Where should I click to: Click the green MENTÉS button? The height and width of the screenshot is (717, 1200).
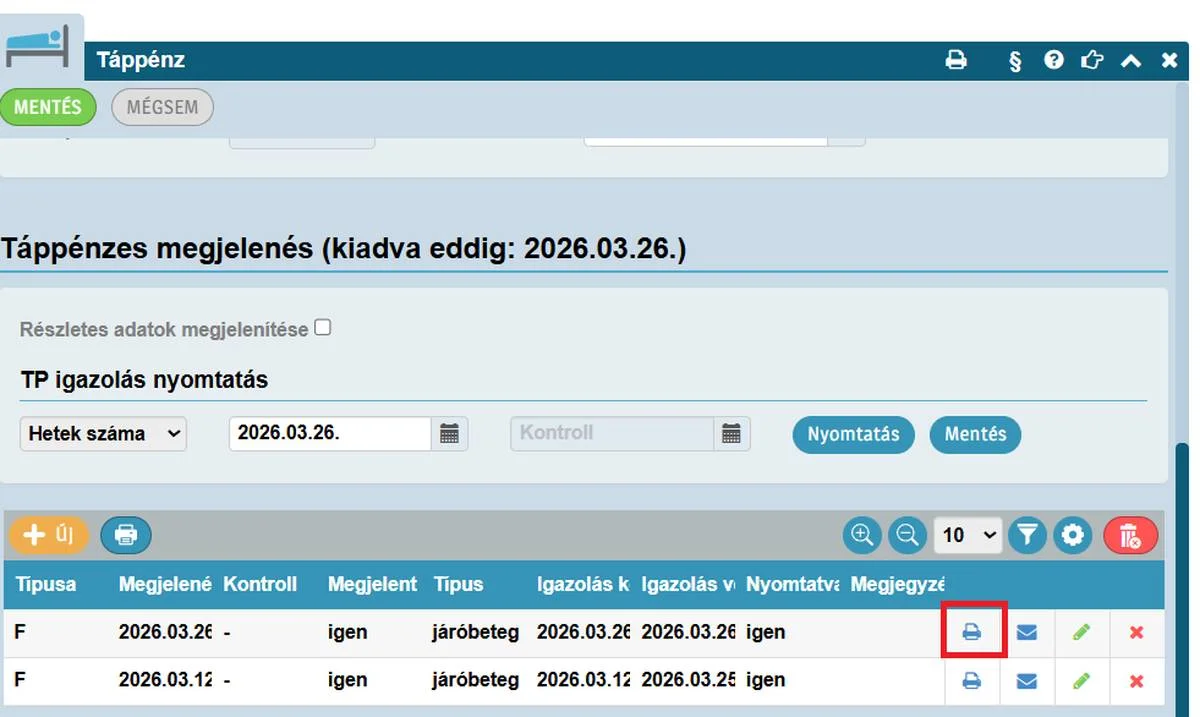pyautogui.click(x=47, y=107)
